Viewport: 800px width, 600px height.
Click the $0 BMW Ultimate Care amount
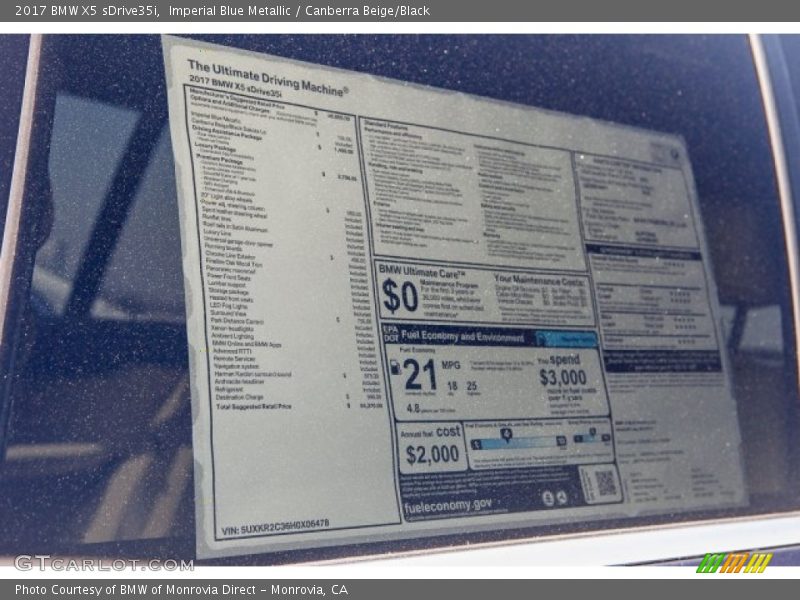click(400, 296)
